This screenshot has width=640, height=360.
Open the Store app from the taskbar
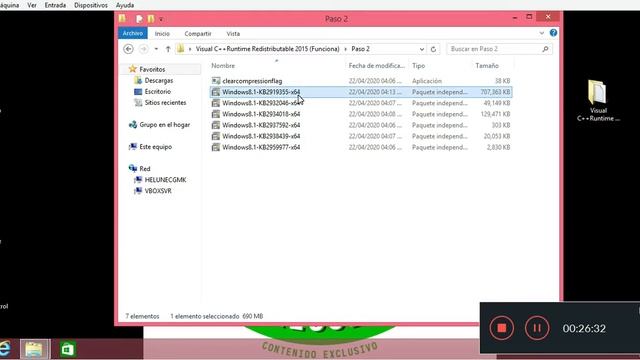[68, 349]
